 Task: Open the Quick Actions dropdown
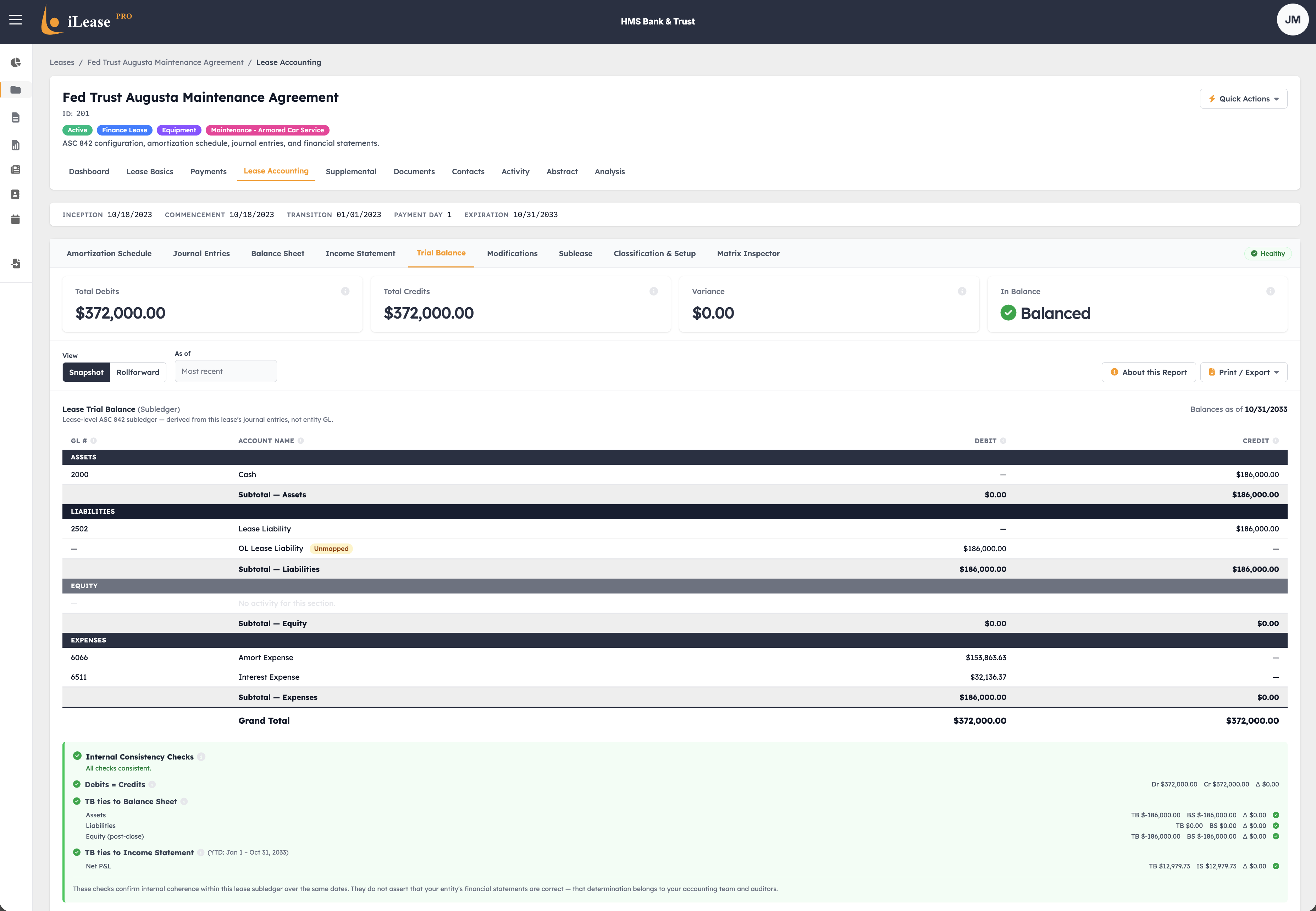tap(1244, 99)
